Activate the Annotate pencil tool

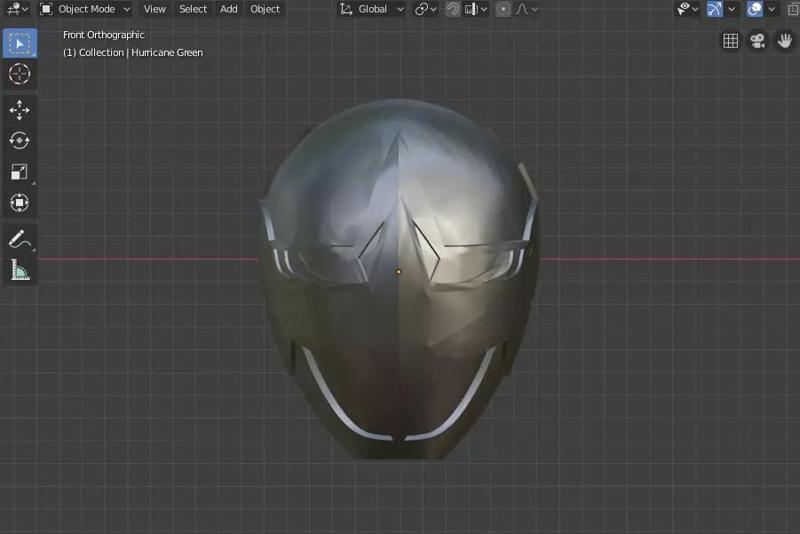pos(19,239)
